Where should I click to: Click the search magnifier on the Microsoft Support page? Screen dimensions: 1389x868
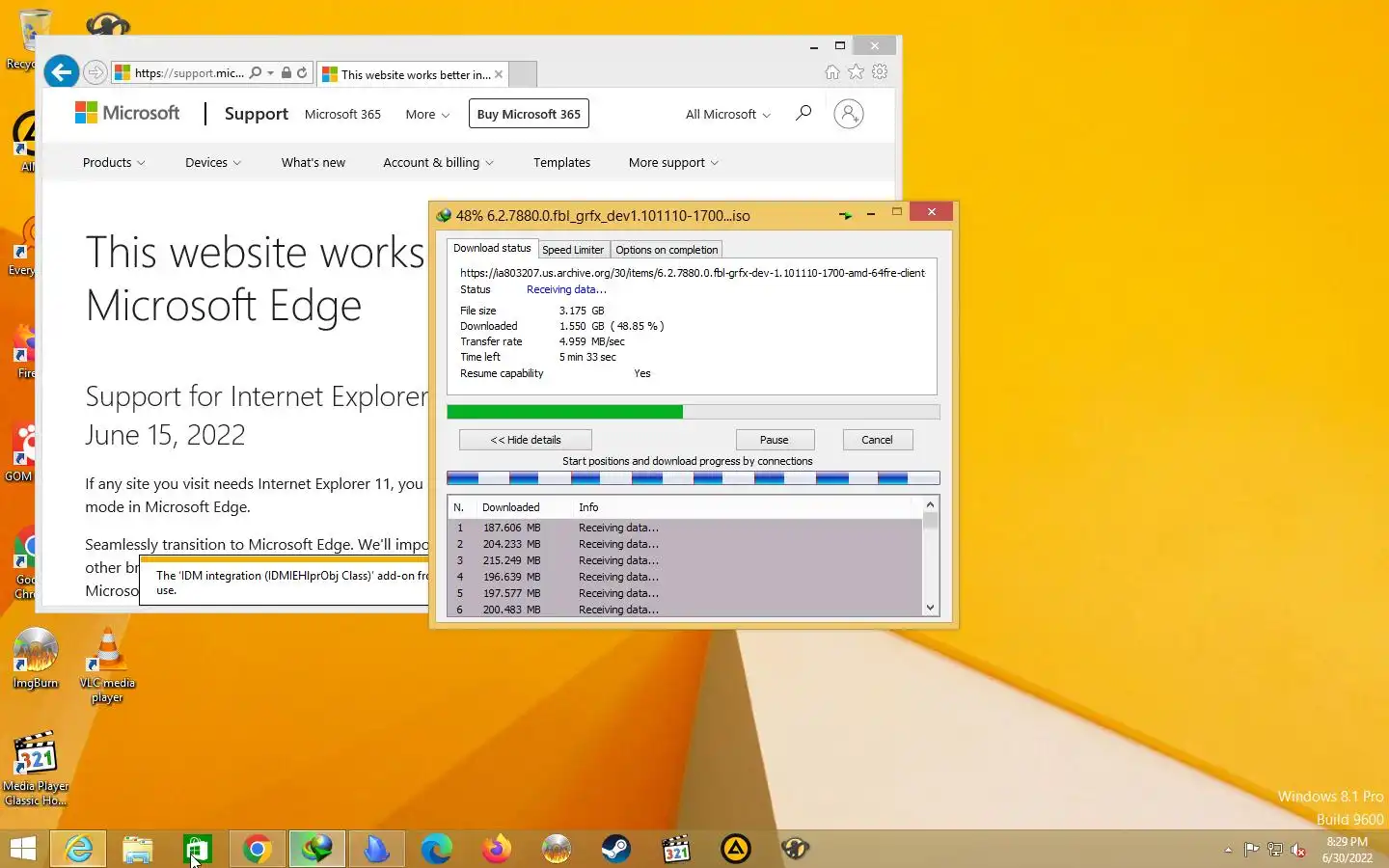pyautogui.click(x=803, y=114)
